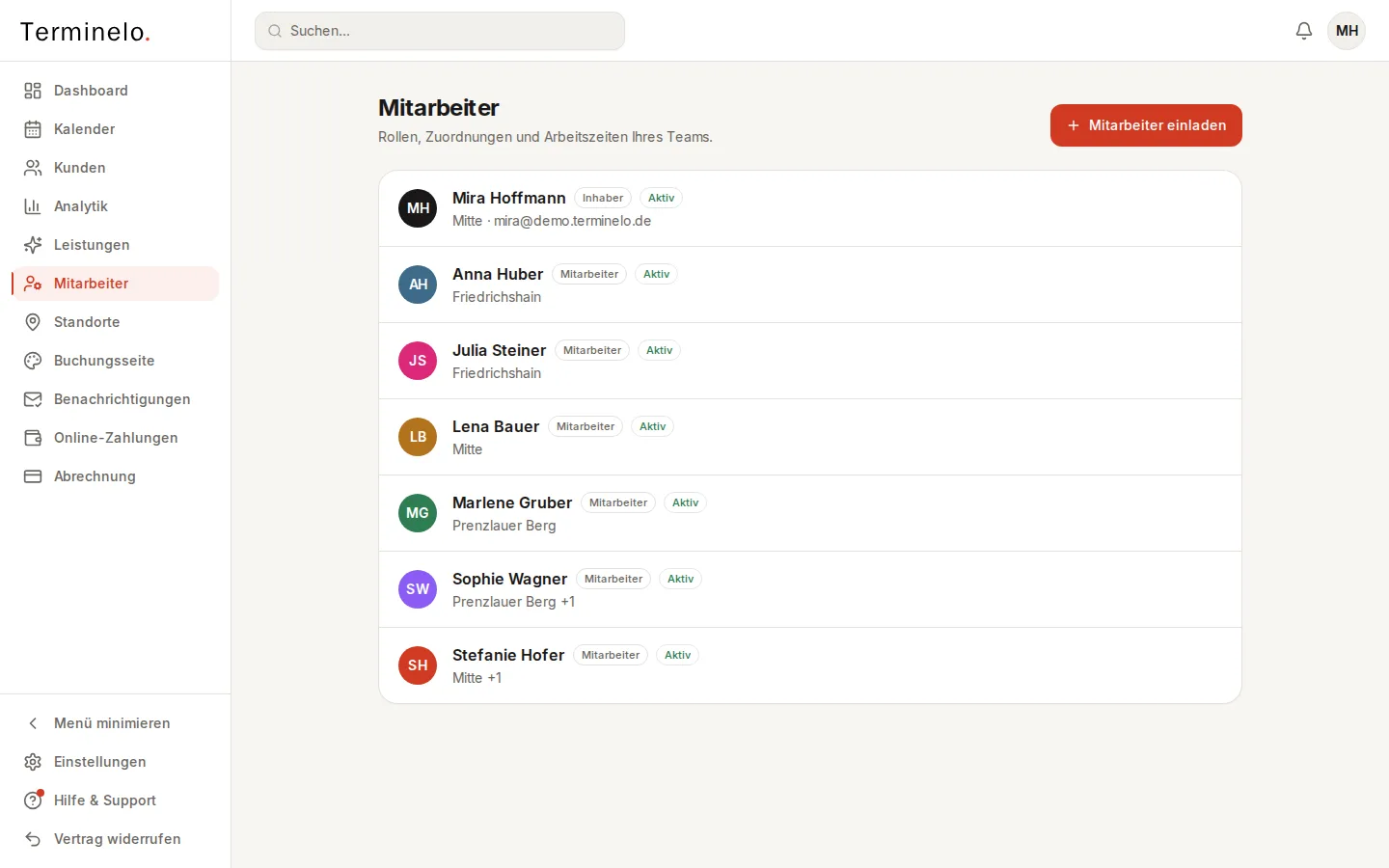The height and width of the screenshot is (868, 1389).
Task: Click the Terminelo logo
Action: pos(85,32)
